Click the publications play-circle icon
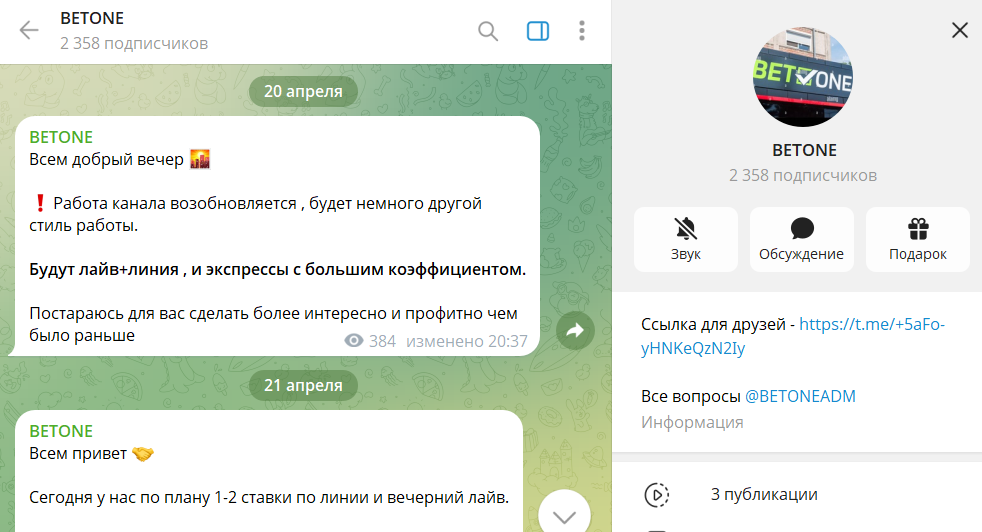This screenshot has height=532, width=982. point(656,495)
